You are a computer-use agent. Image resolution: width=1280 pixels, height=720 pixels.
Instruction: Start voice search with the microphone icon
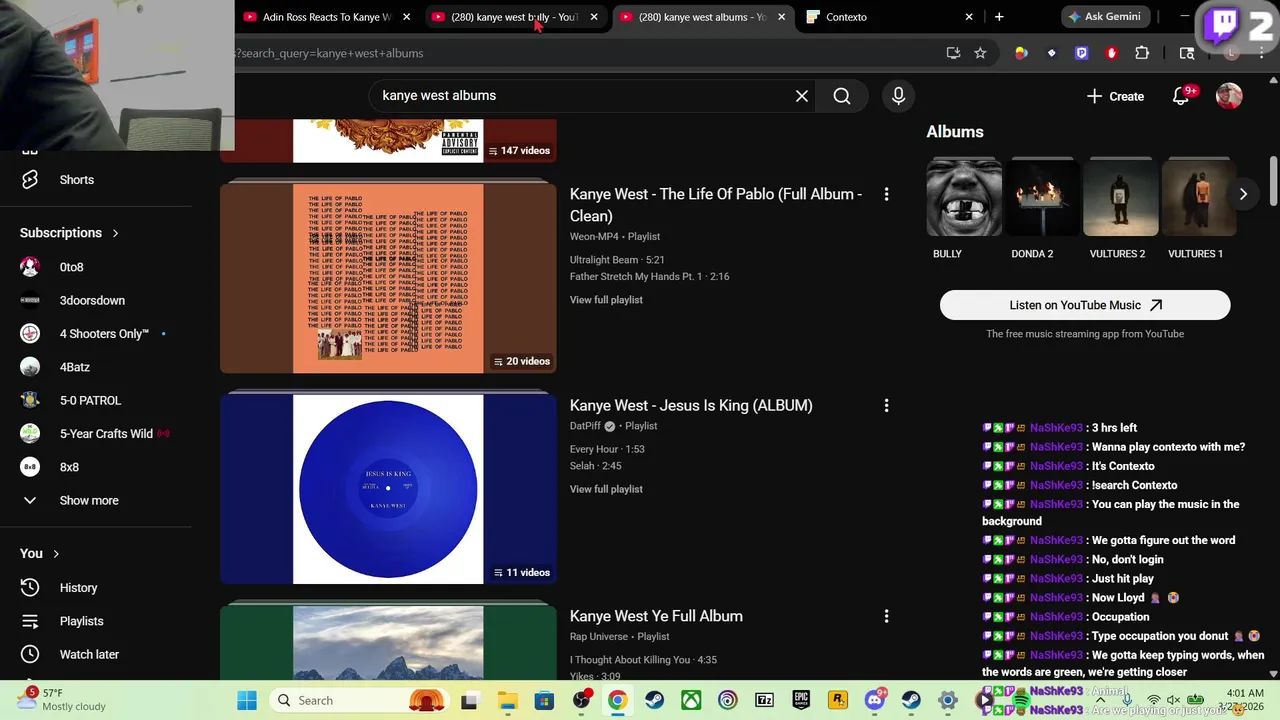click(898, 96)
